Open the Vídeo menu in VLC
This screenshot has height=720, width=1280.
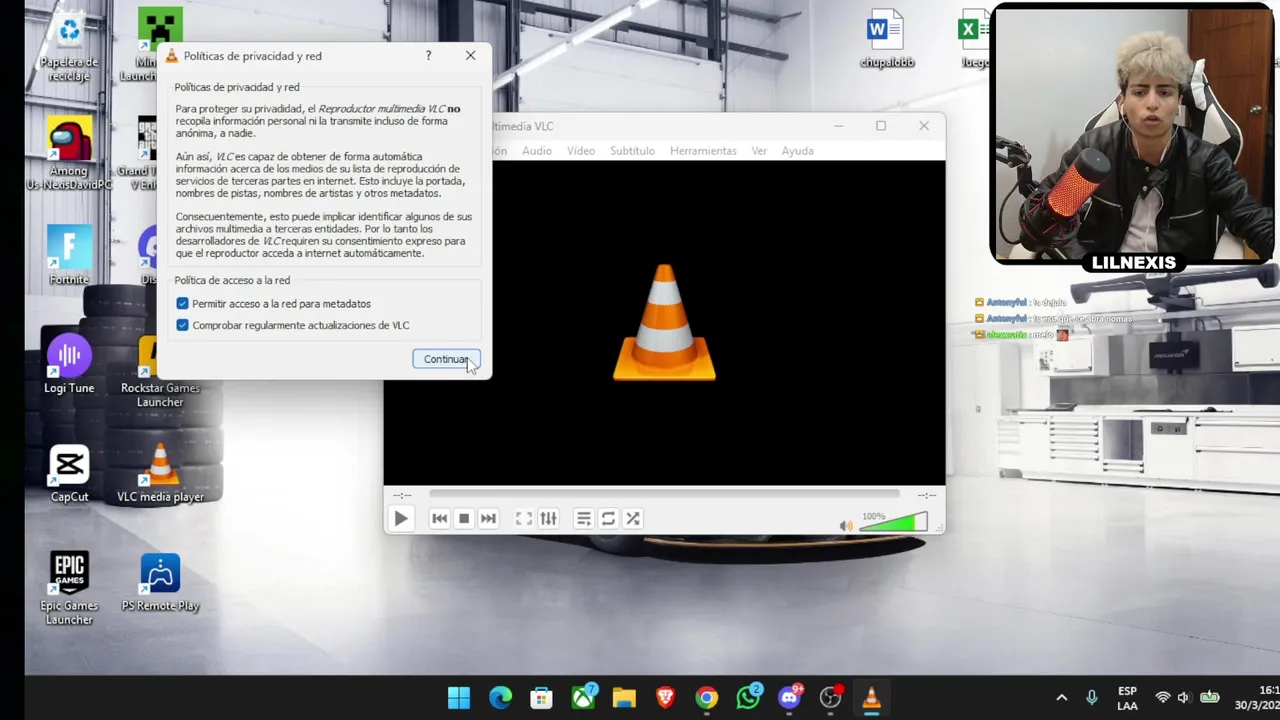click(x=581, y=151)
